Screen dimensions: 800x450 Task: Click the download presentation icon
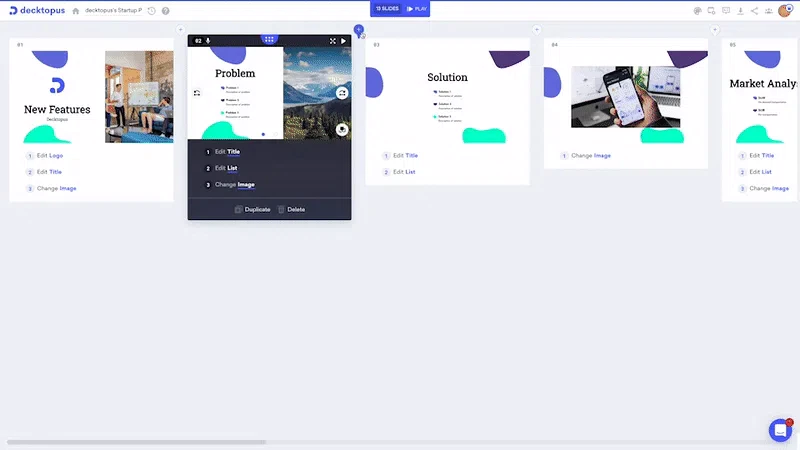pyautogui.click(x=740, y=11)
